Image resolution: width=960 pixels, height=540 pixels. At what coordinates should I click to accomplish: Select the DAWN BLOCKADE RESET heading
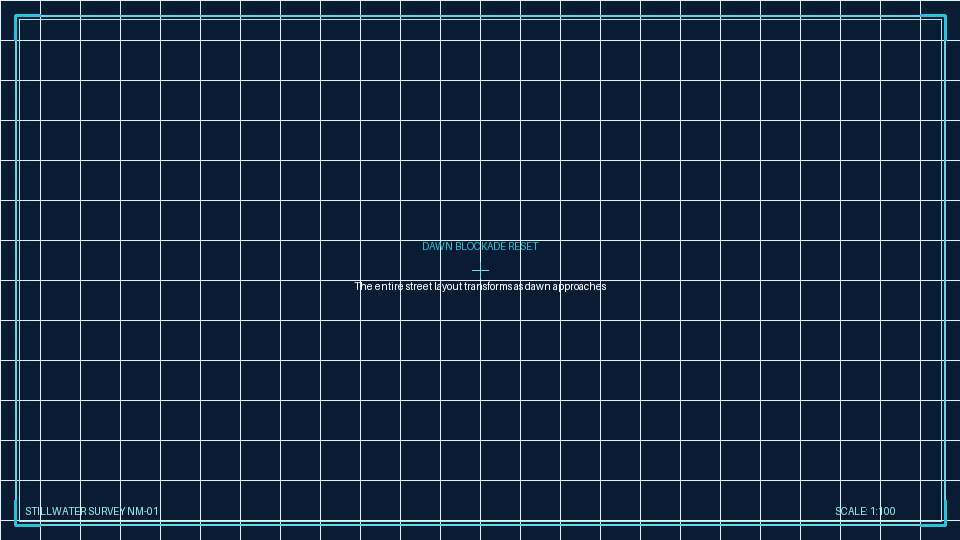tap(480, 246)
